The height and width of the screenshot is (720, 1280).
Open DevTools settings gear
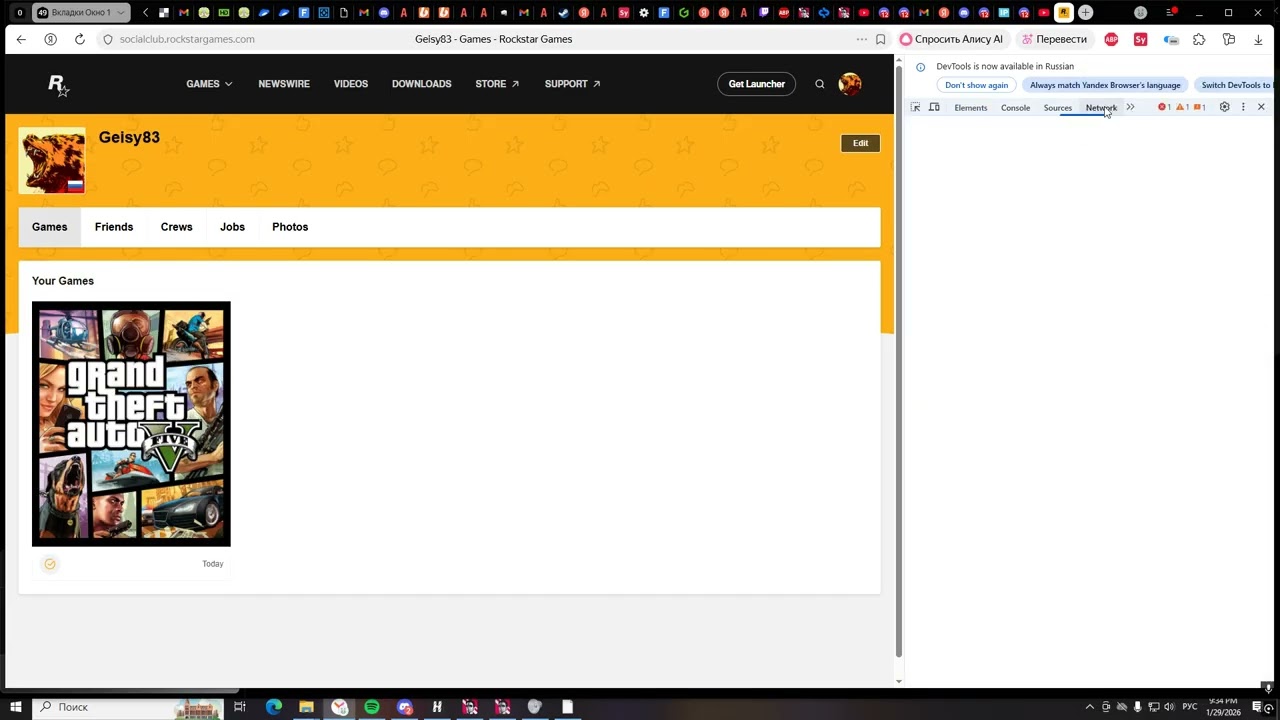click(x=1224, y=107)
